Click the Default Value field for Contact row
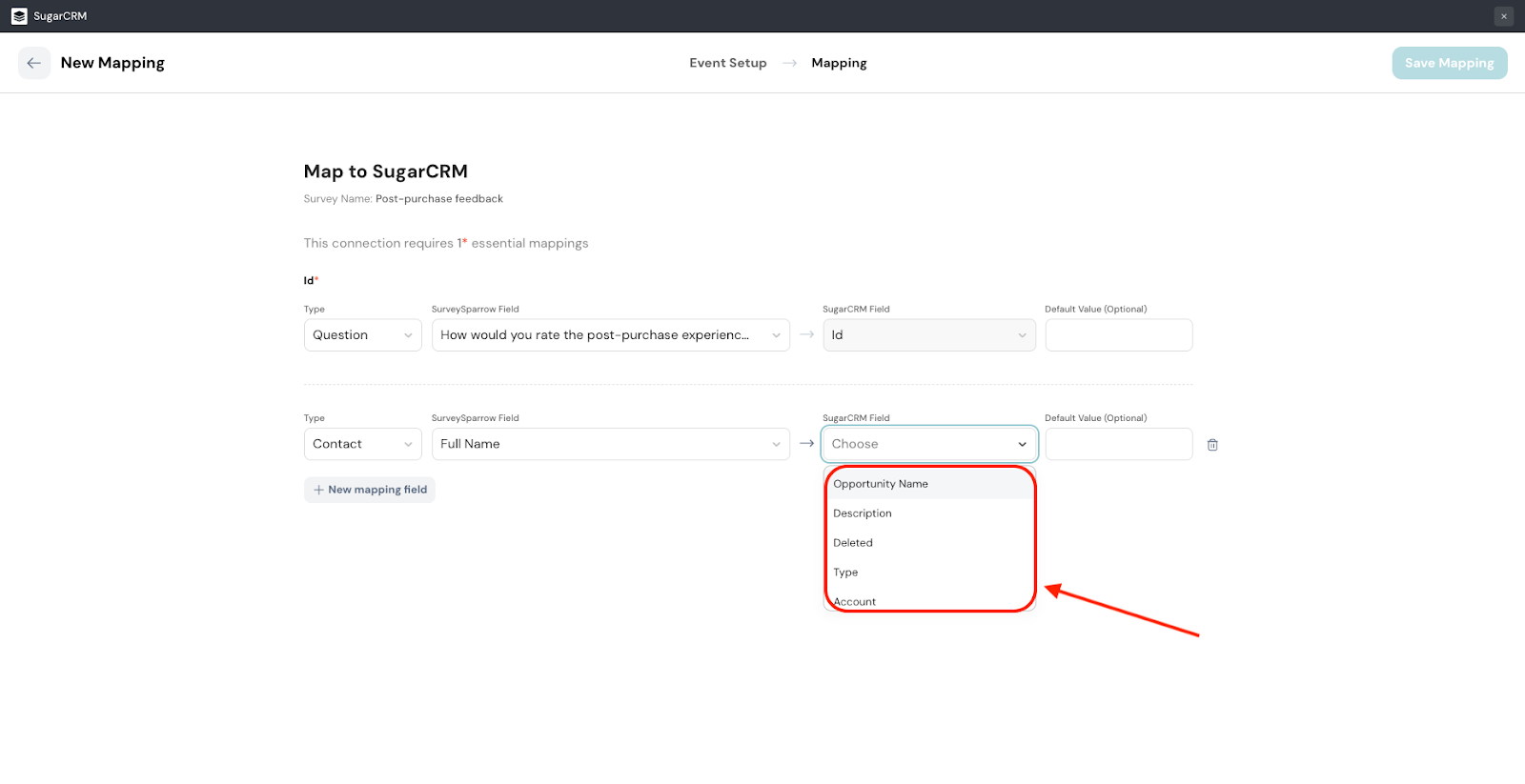This screenshot has width=1525, height=784. click(1118, 444)
